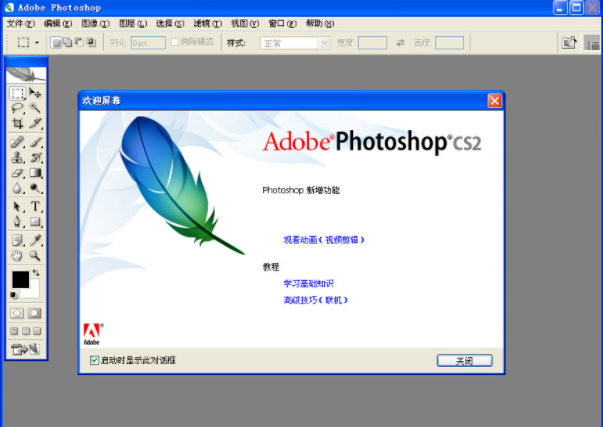Choose Add to Selection mode
This screenshot has width=603, height=427.
point(68,42)
